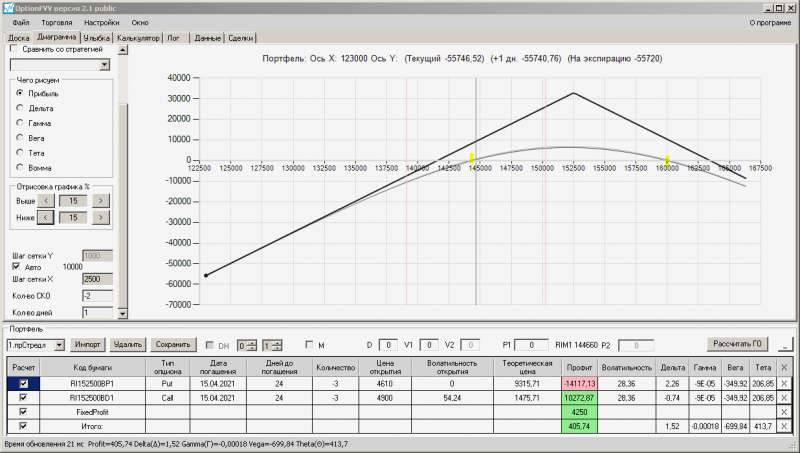Click the X icon in Итого row
800x453 pixels.
(x=784, y=426)
